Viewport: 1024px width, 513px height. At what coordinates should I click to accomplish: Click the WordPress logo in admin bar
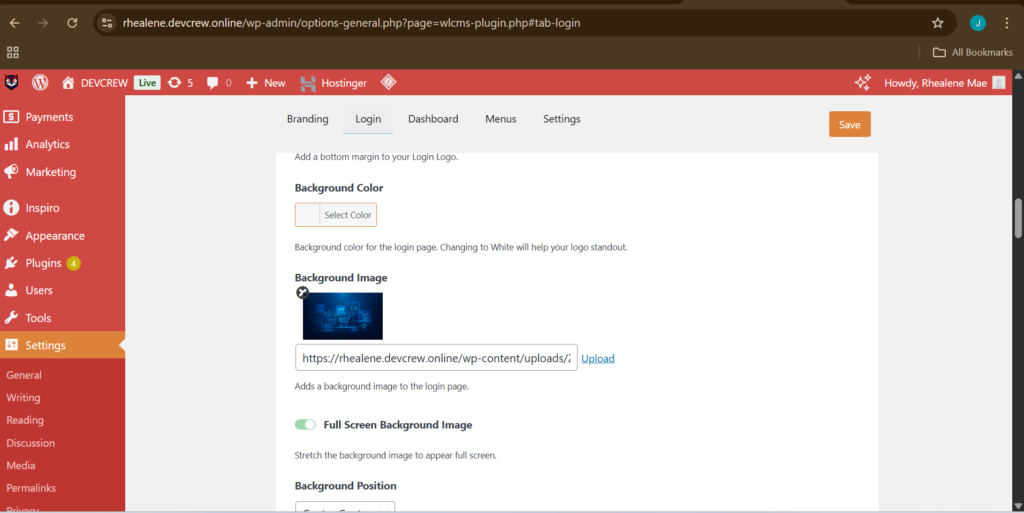coord(40,83)
